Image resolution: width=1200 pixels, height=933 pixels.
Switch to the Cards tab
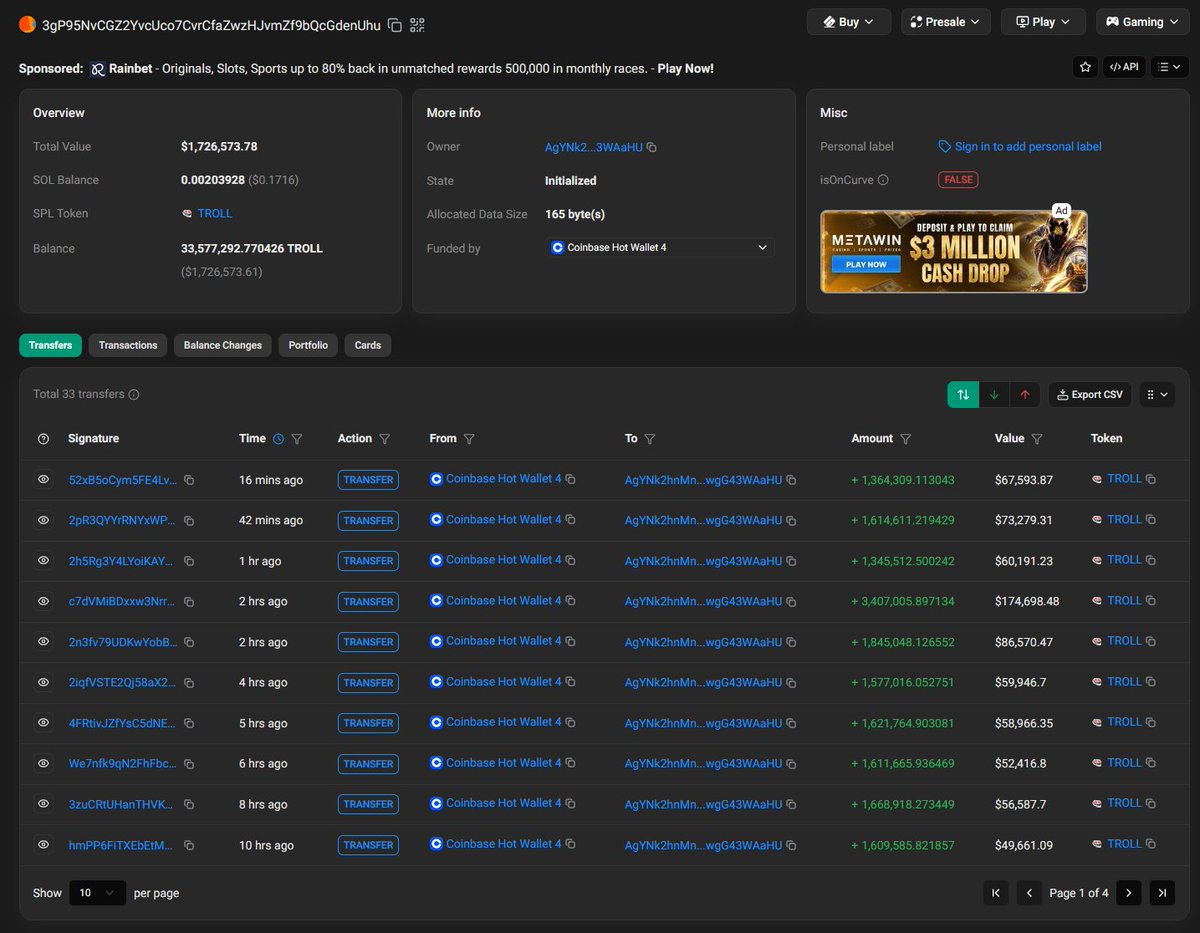click(368, 345)
